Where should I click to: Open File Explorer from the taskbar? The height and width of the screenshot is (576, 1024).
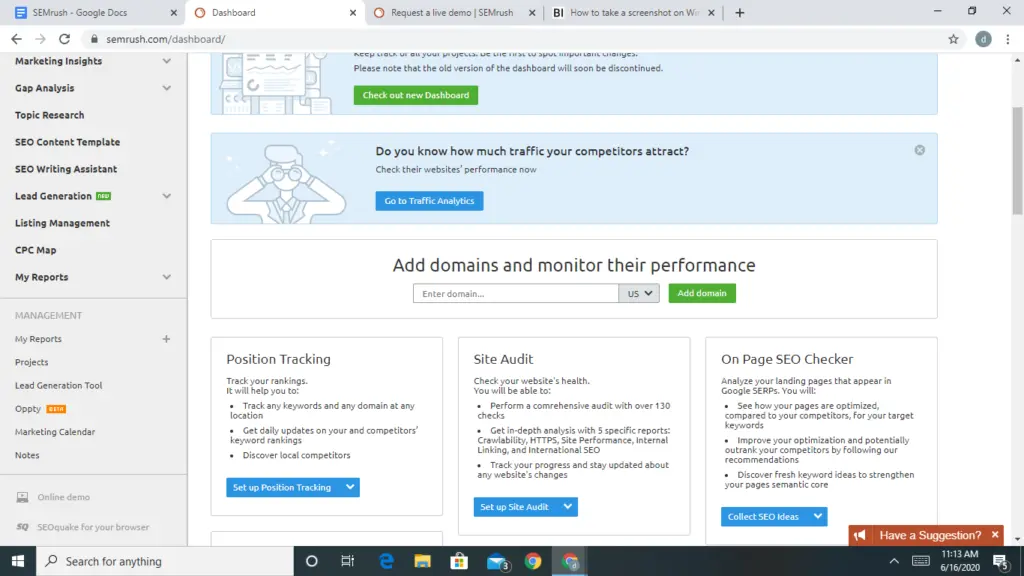(x=422, y=561)
